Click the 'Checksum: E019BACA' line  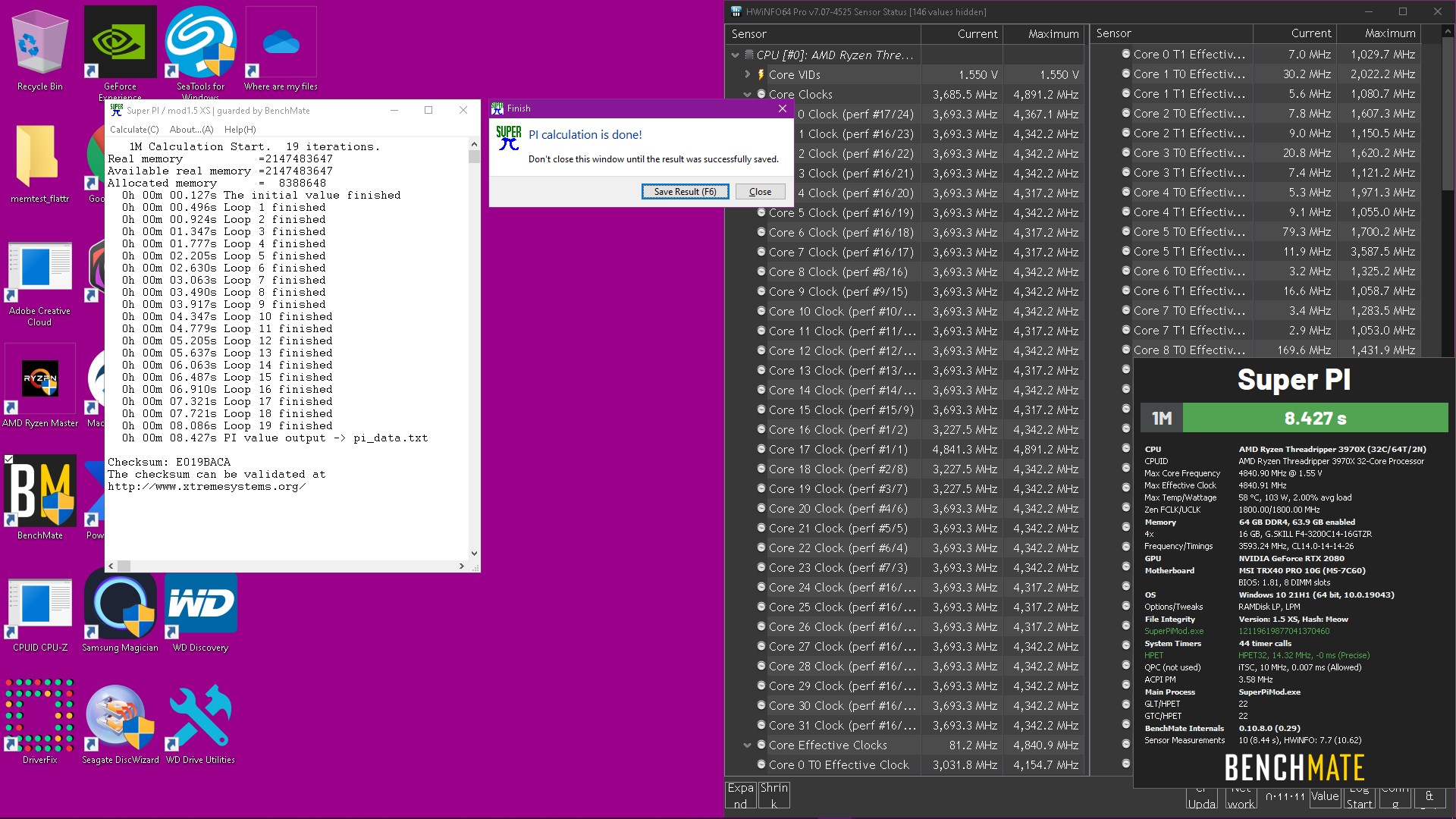tap(169, 462)
